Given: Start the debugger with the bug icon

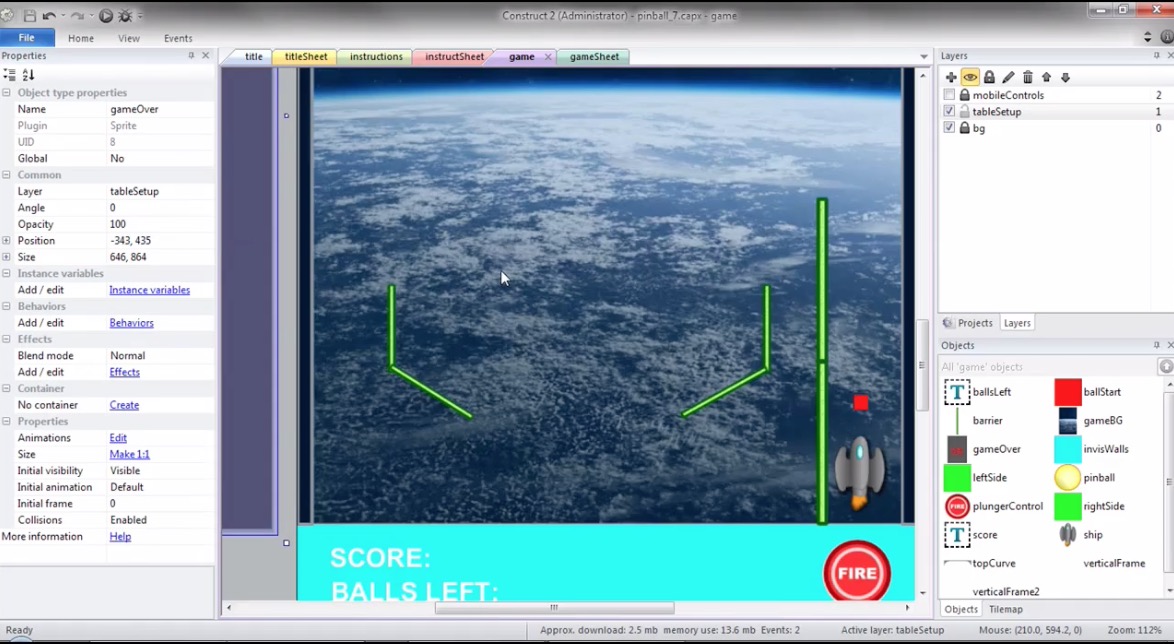Looking at the screenshot, I should (x=125, y=16).
